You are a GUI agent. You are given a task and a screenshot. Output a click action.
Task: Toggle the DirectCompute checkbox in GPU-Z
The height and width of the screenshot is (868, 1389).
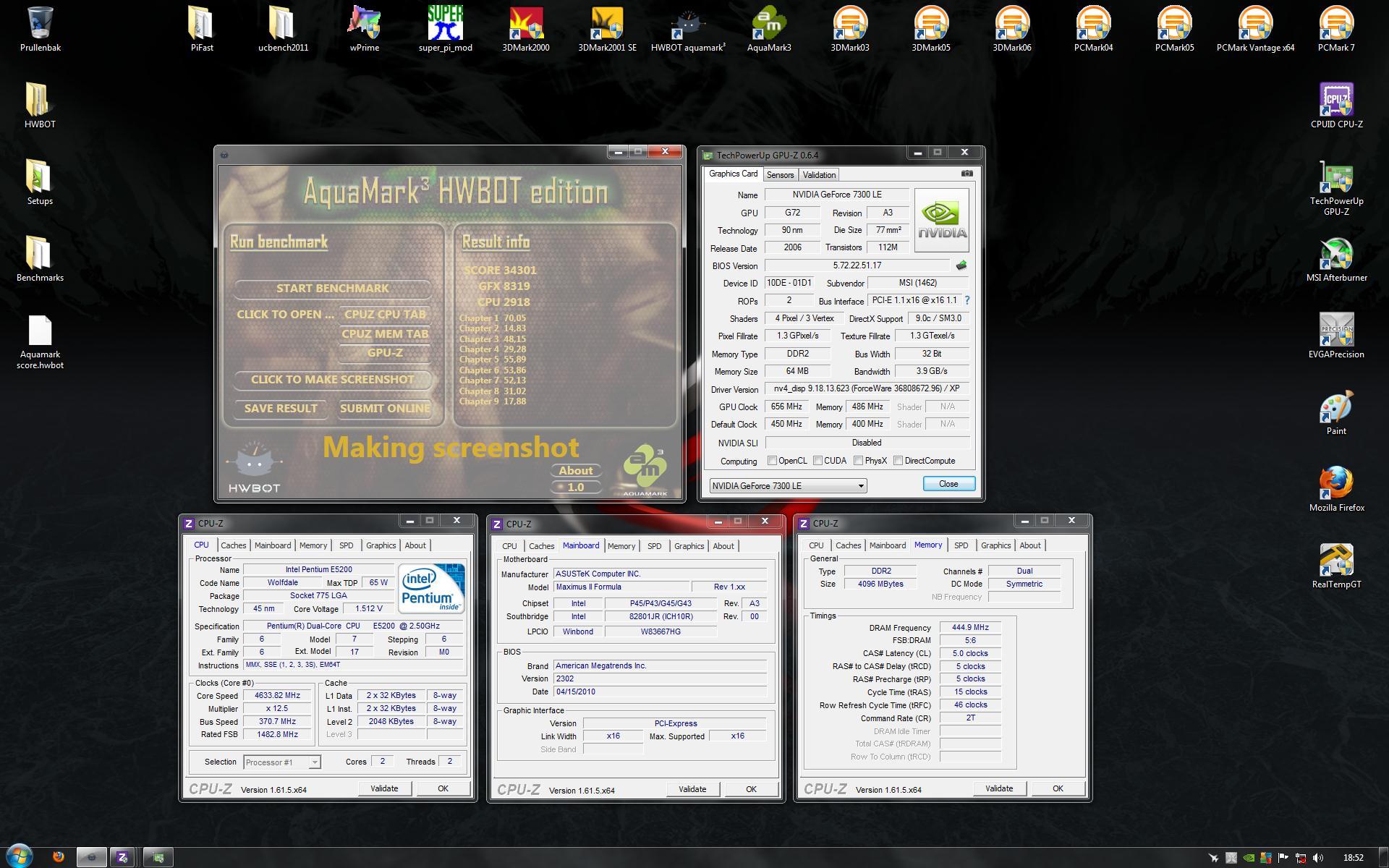click(898, 461)
